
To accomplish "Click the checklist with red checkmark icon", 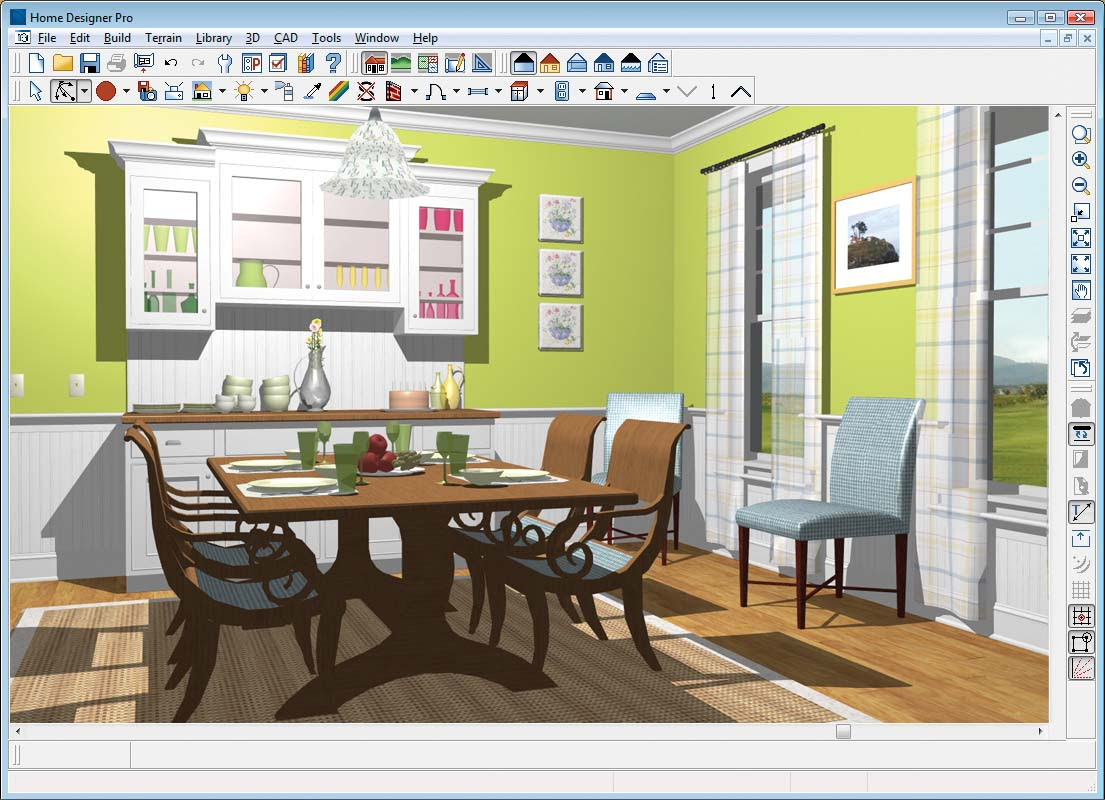I will 278,63.
